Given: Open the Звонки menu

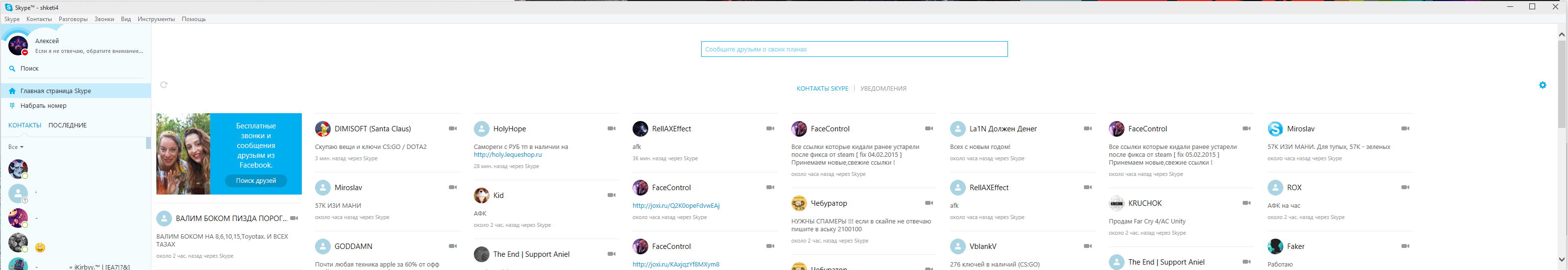Looking at the screenshot, I should tap(104, 19).
